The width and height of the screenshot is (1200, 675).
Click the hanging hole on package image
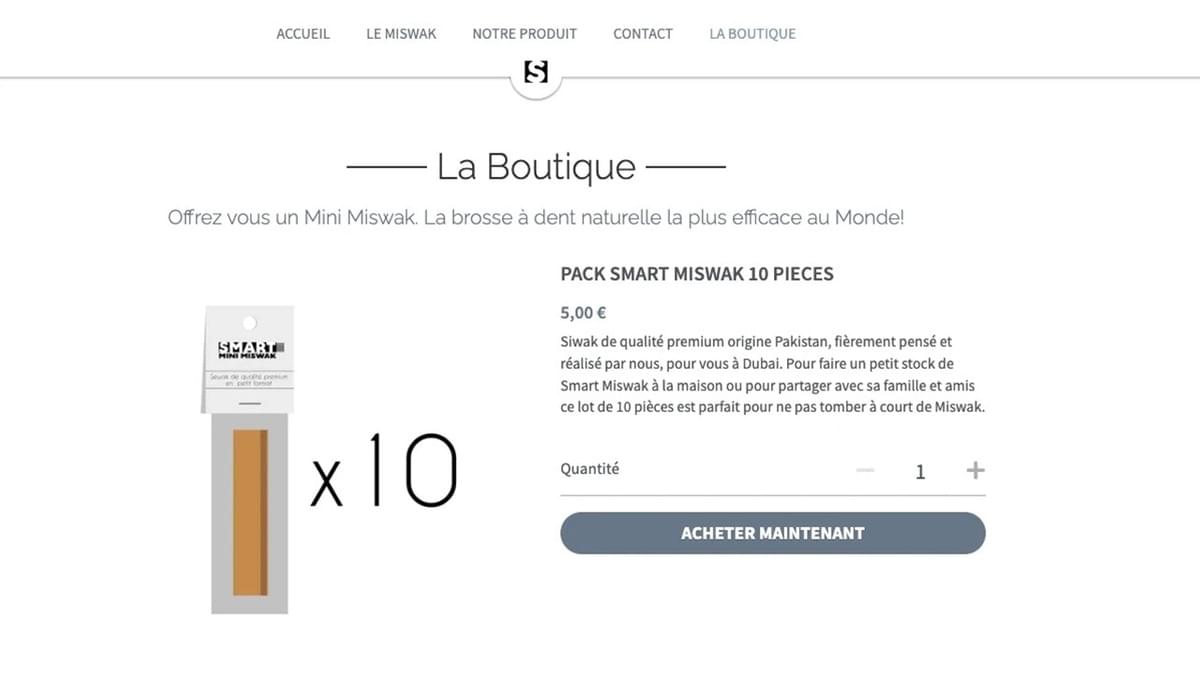point(249,322)
